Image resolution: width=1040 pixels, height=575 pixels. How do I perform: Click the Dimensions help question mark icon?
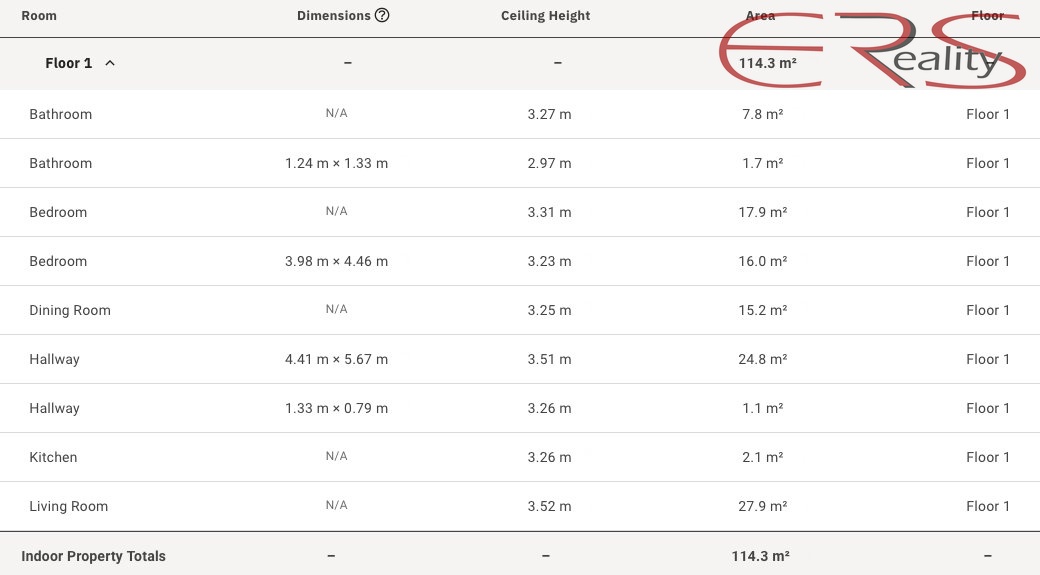pyautogui.click(x=382, y=15)
